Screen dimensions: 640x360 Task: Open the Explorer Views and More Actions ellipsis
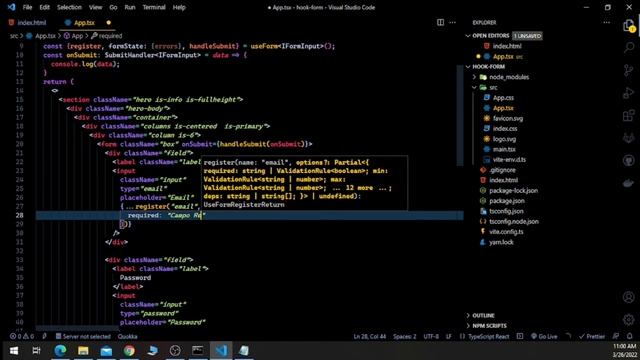point(607,22)
